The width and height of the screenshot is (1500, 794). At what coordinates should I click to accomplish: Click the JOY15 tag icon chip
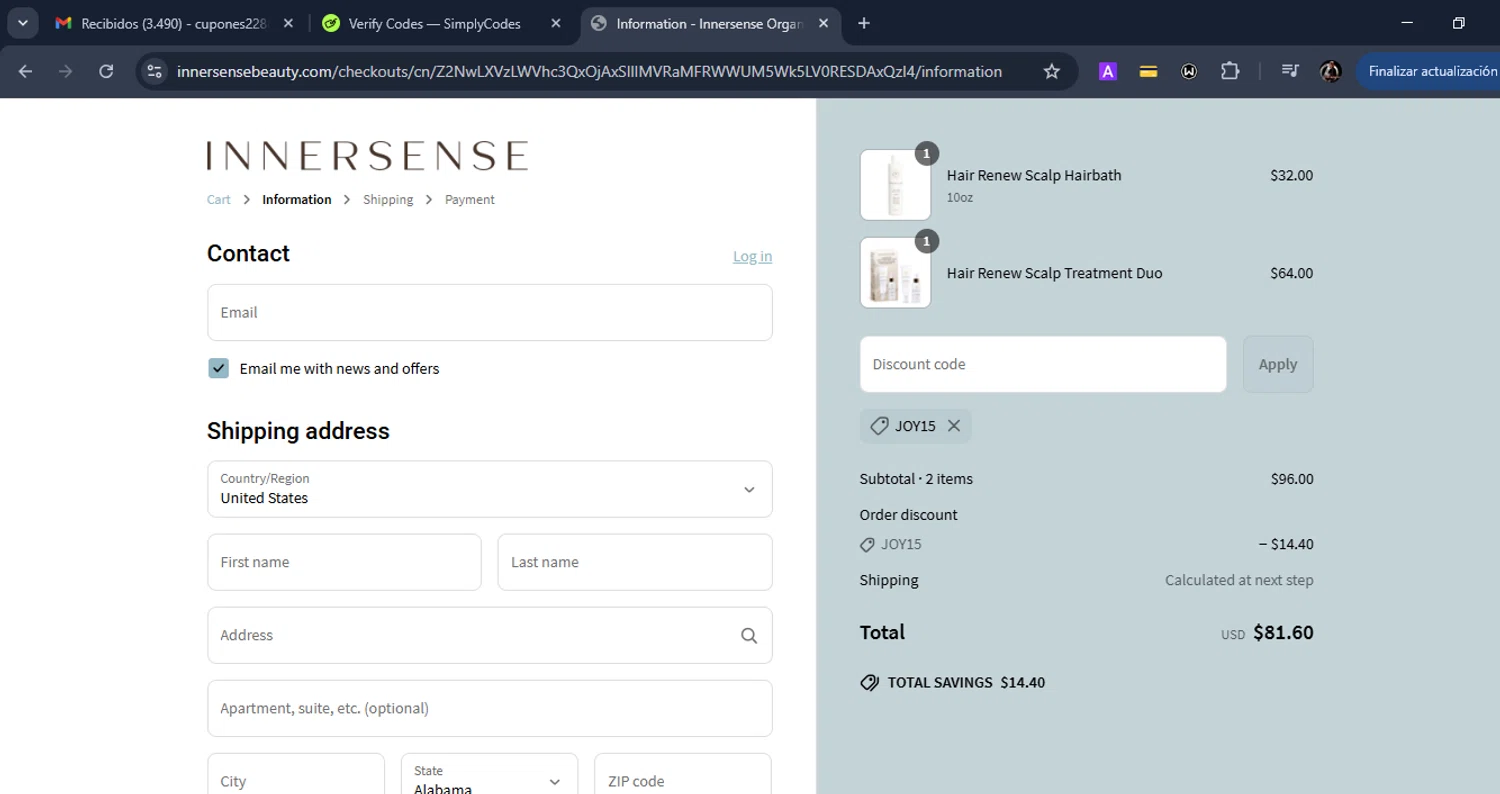[x=879, y=426]
